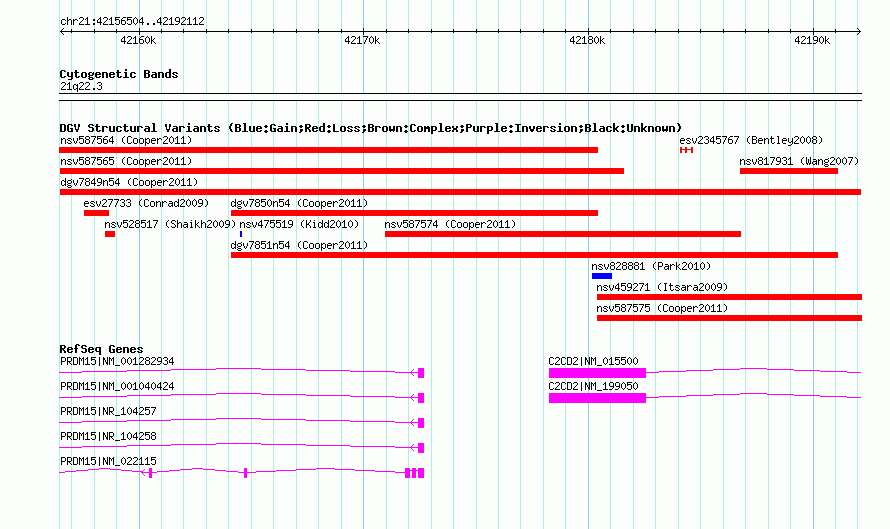Open C2CD2|NM_199050 transcript label

593,387
